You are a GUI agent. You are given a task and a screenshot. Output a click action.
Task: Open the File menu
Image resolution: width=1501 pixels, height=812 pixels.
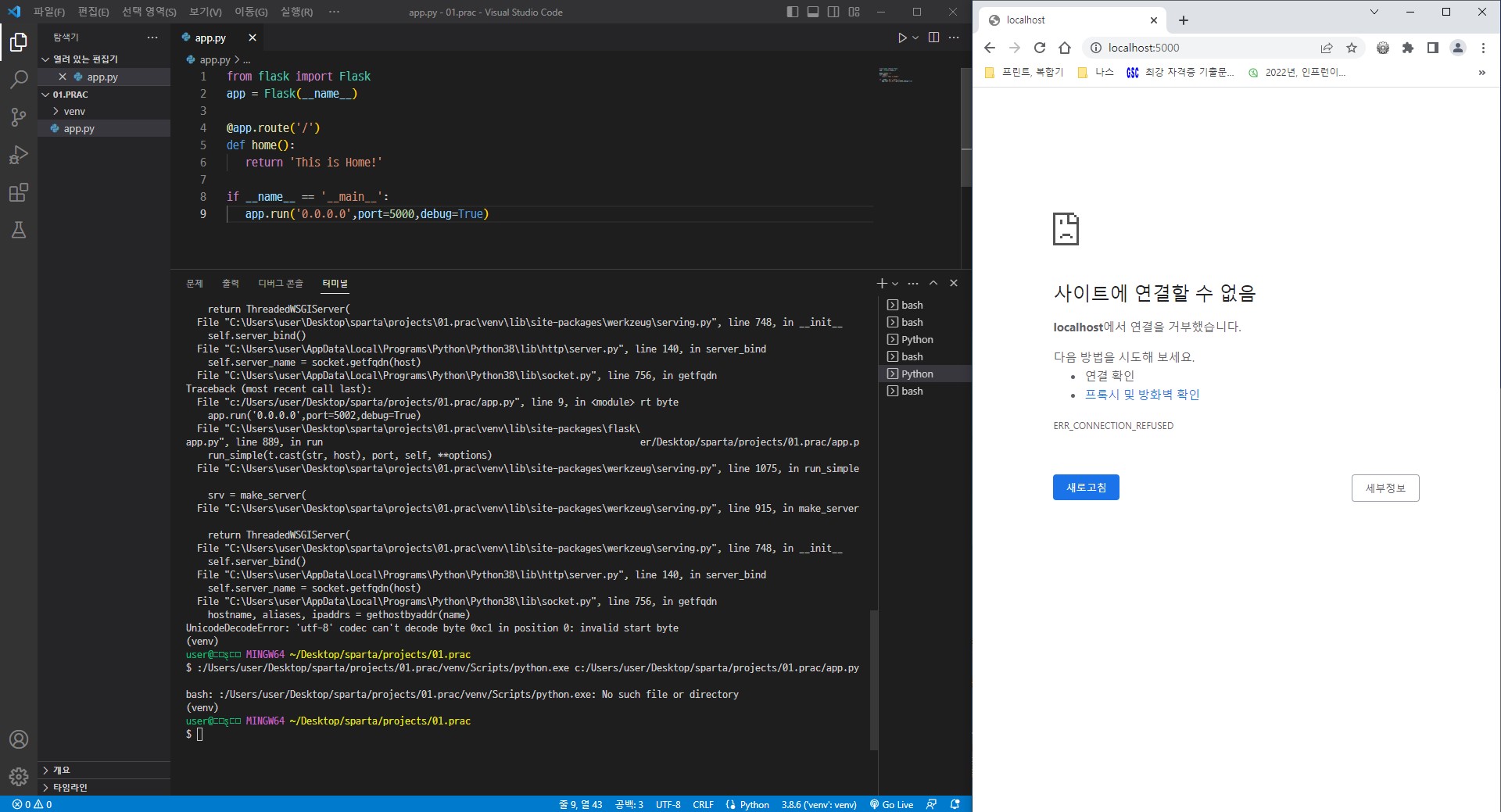click(49, 12)
